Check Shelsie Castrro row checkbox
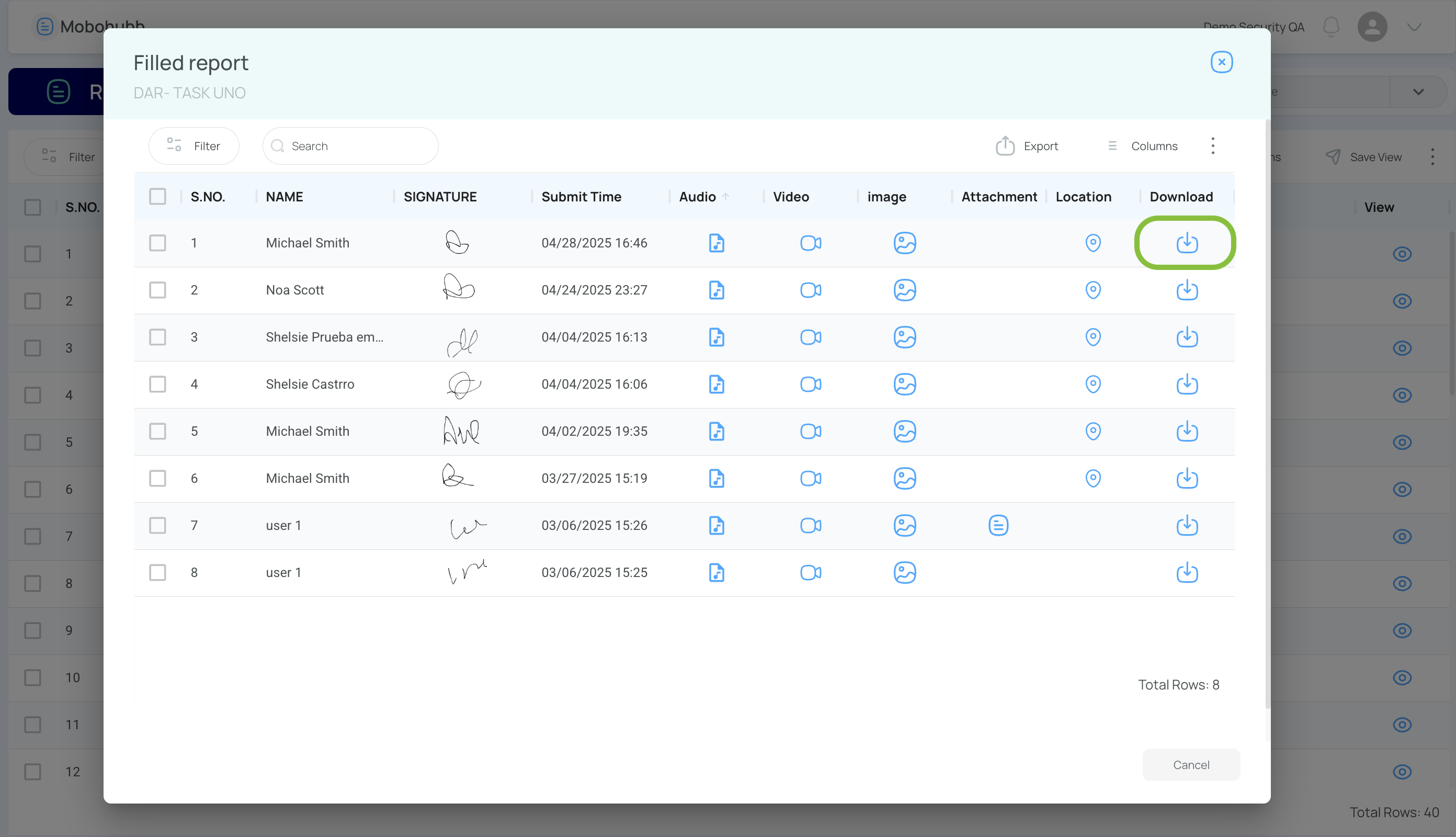1456x837 pixels. [157, 384]
